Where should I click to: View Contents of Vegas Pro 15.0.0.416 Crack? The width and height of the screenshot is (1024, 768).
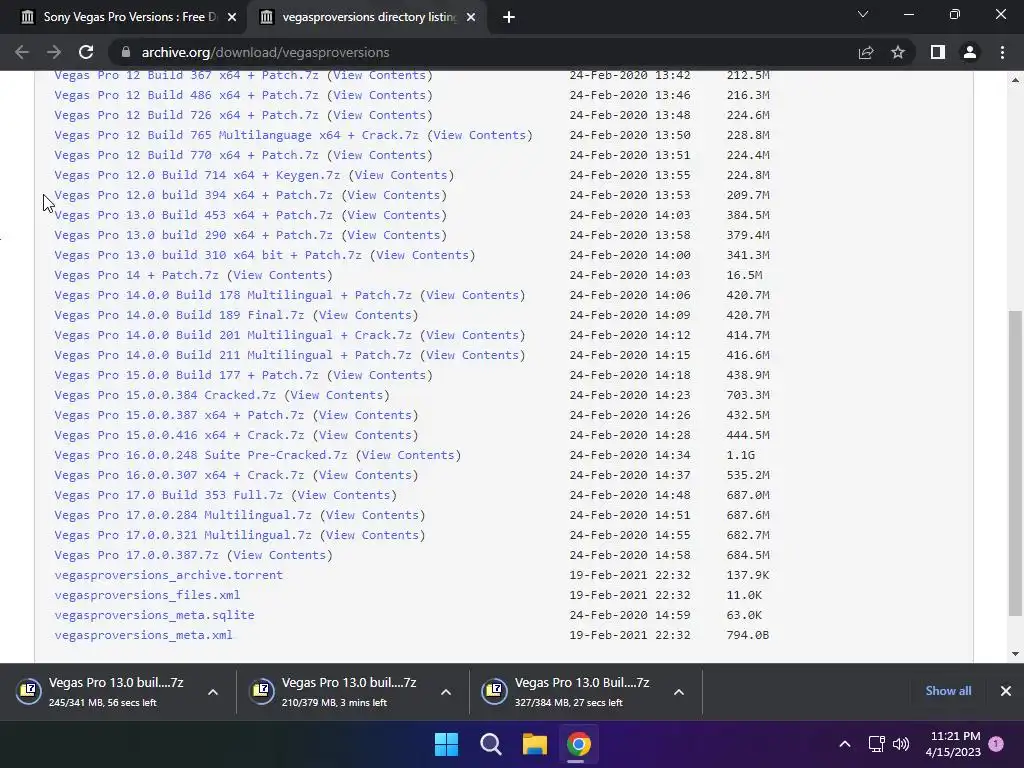pos(365,435)
